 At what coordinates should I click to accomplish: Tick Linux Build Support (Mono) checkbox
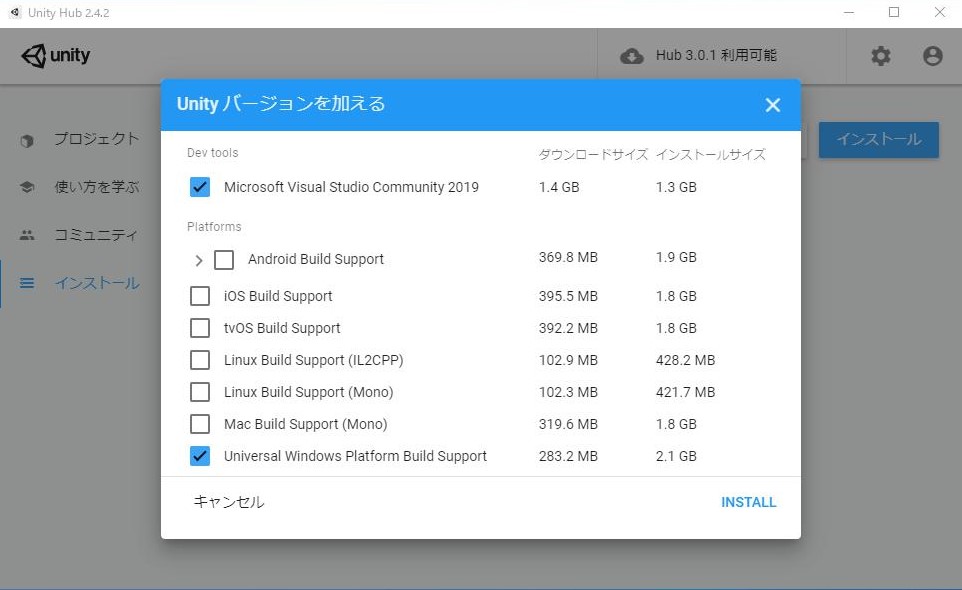[x=200, y=392]
